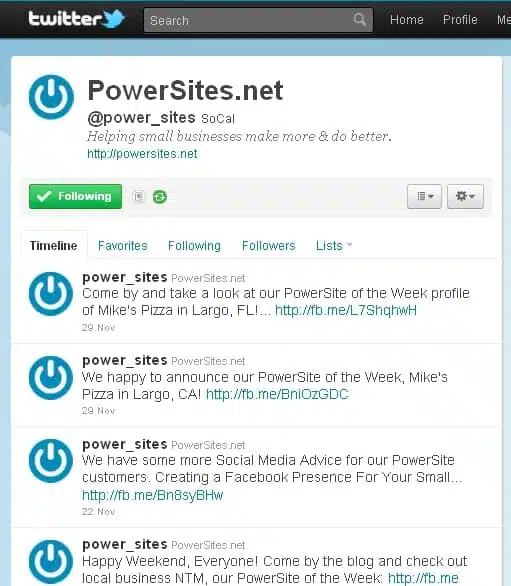This screenshot has height=586, width=511.
Task: Click avatar of the Happy Weekend tweet
Action: pyautogui.click(x=51, y=562)
